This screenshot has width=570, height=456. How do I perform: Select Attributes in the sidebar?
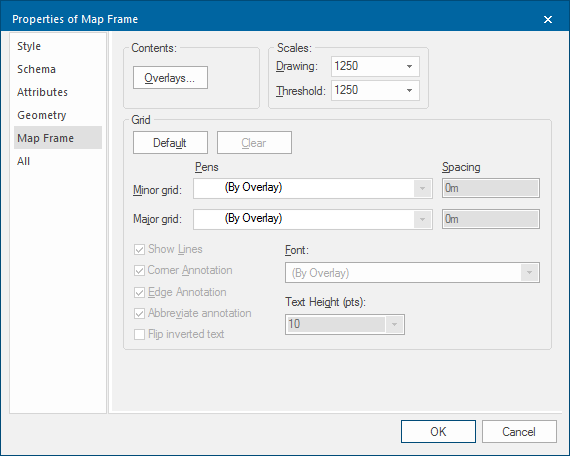coord(57,92)
